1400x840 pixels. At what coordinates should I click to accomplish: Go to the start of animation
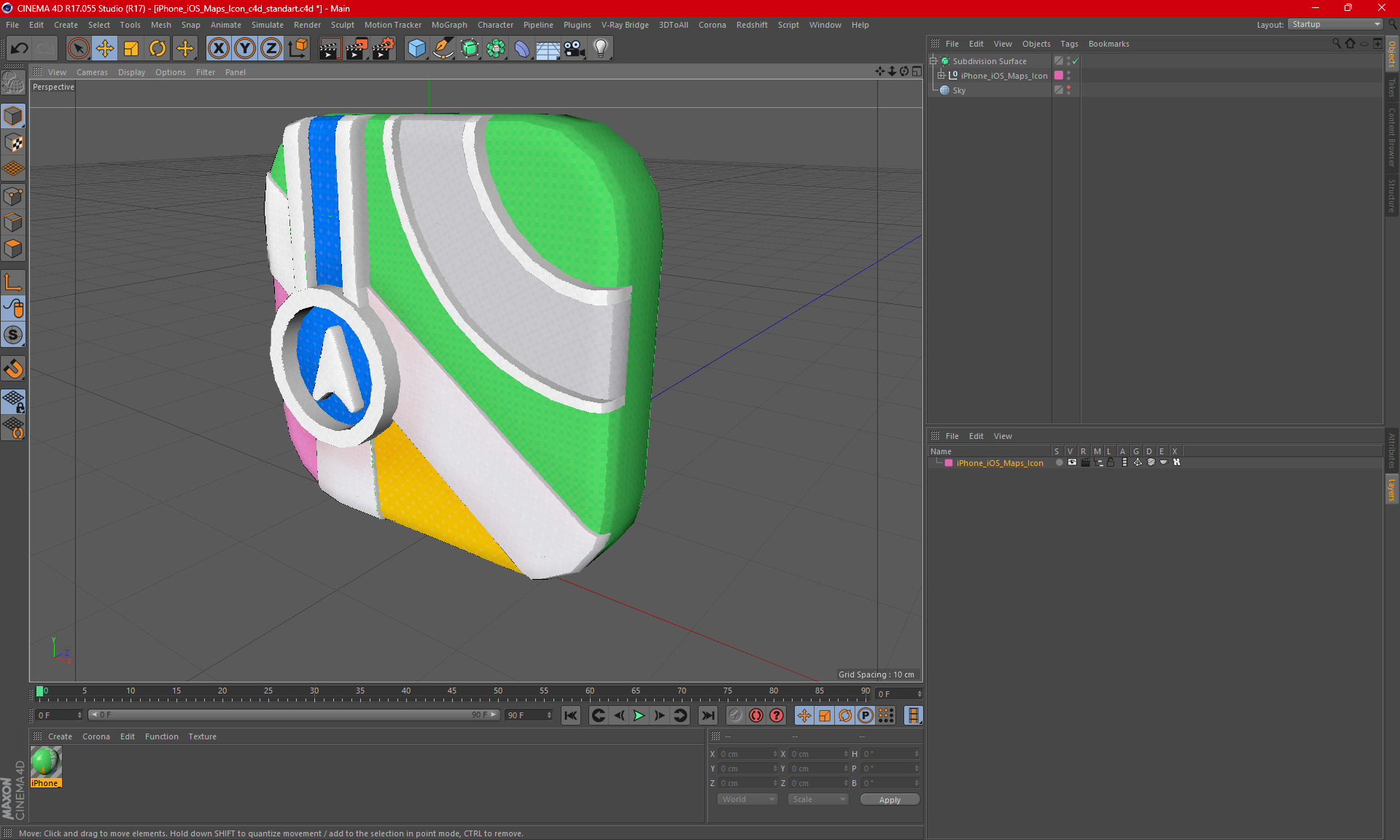click(571, 715)
